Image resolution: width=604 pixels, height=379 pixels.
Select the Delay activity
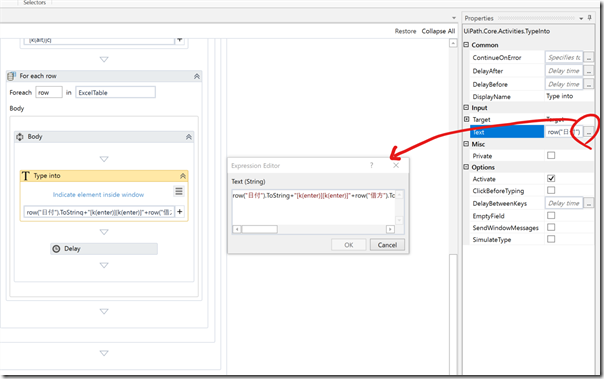(104, 249)
